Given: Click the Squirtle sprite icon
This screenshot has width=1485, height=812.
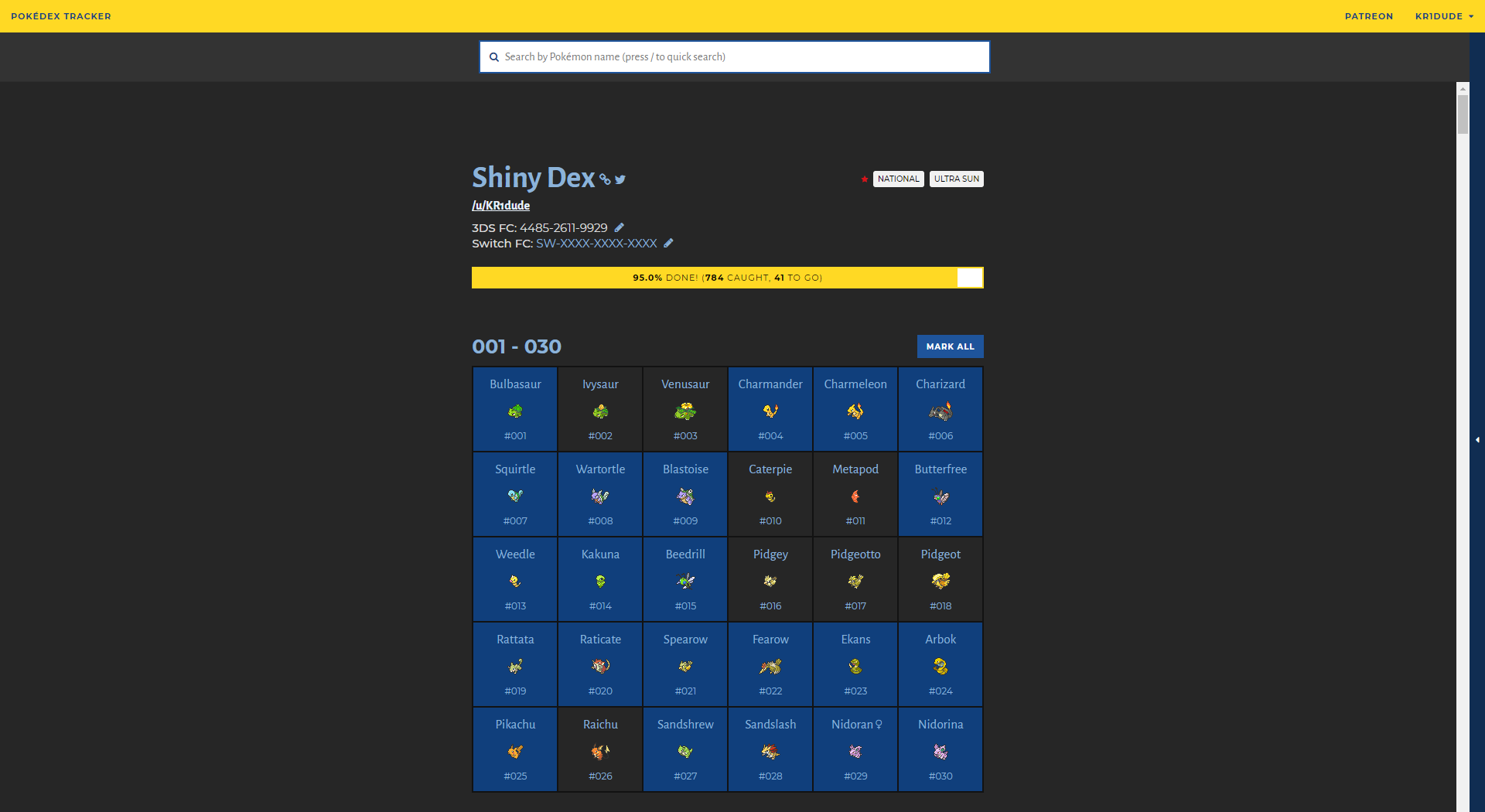Looking at the screenshot, I should click(x=515, y=496).
